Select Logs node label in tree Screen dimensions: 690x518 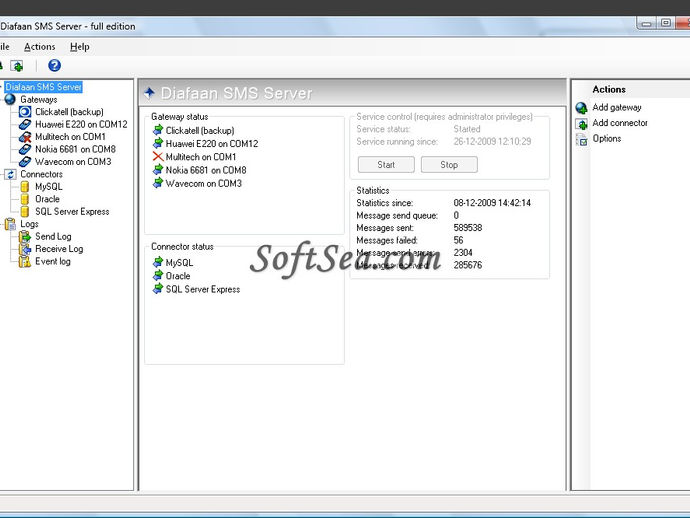tap(29, 224)
